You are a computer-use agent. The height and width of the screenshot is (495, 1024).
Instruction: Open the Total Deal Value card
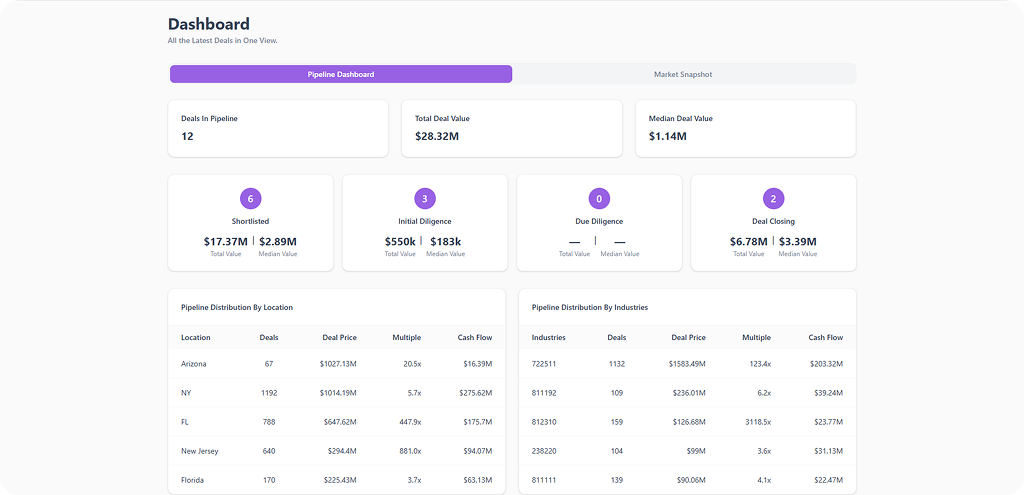pyautogui.click(x=511, y=128)
